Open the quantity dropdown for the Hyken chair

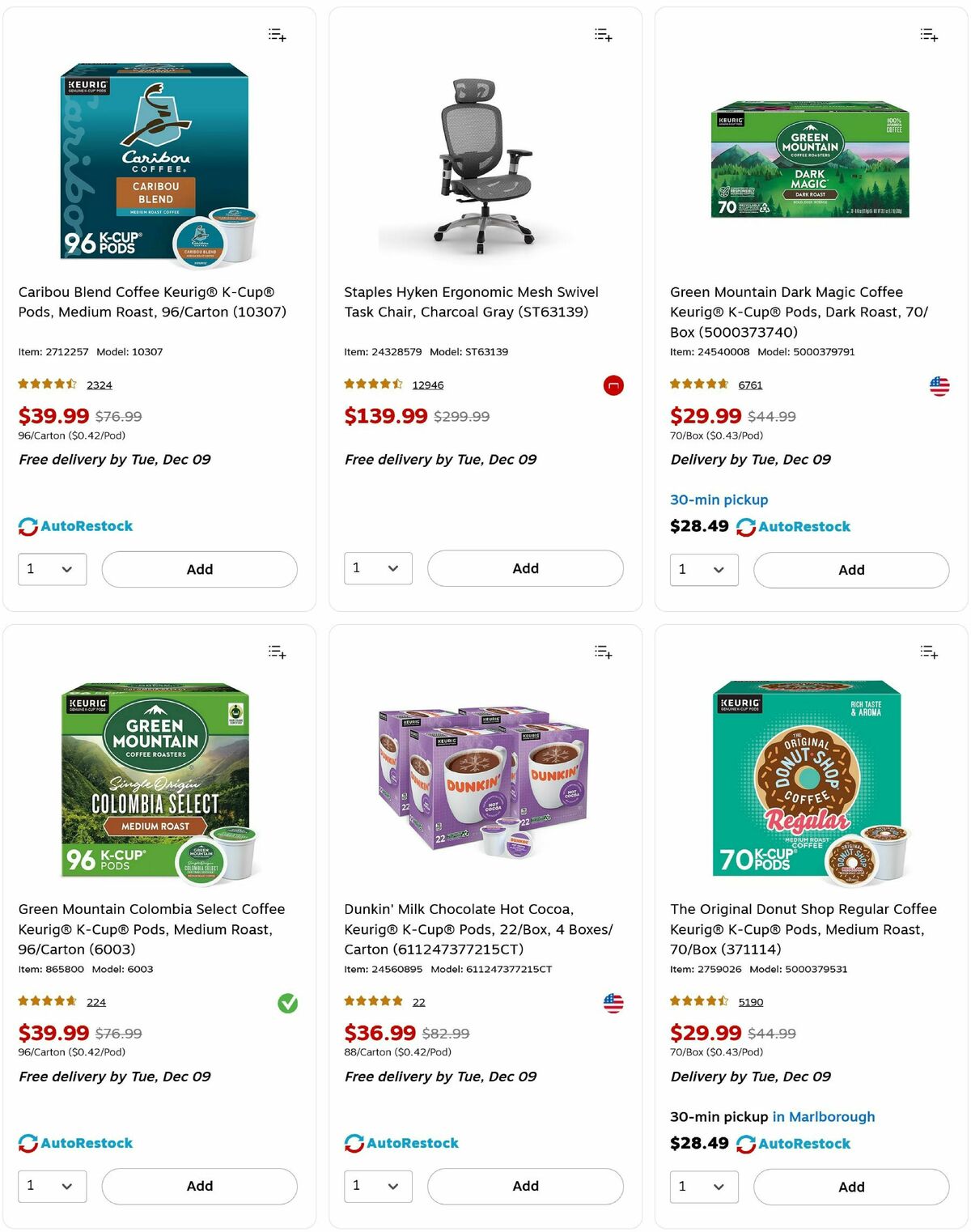coord(378,568)
